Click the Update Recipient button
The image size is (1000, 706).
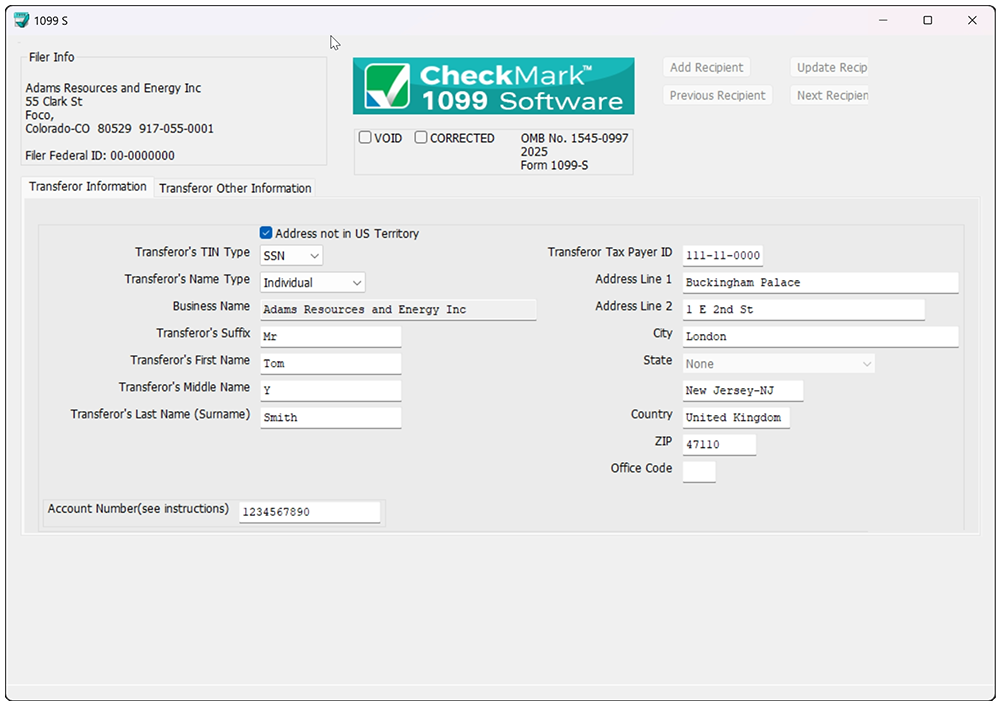[830, 68]
